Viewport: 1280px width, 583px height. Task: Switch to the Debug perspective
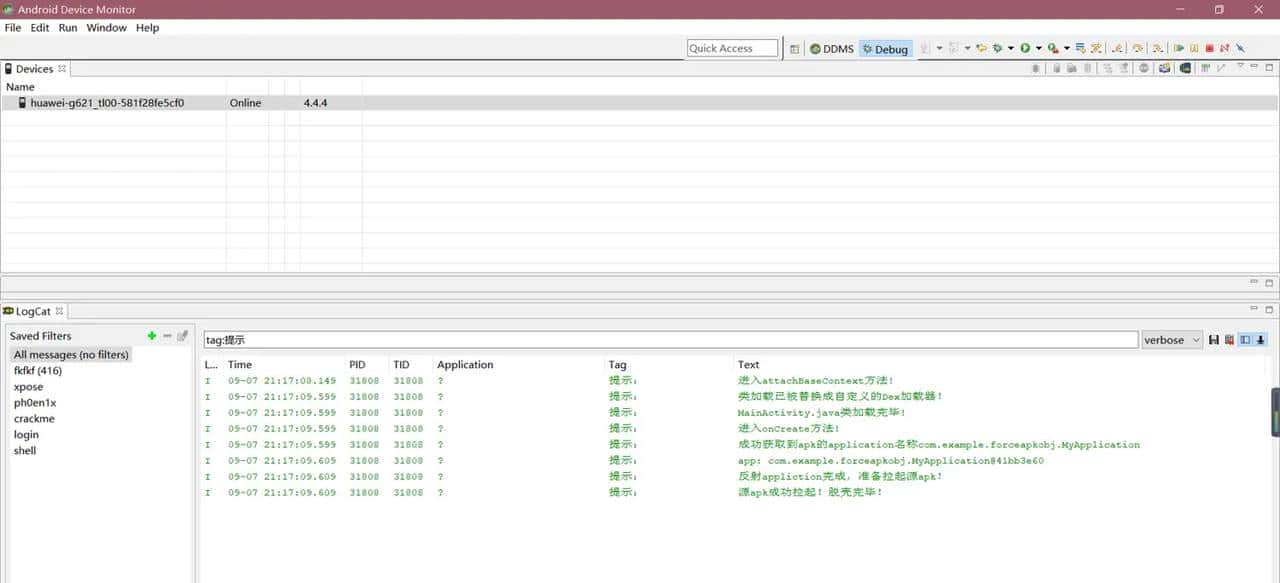885,49
